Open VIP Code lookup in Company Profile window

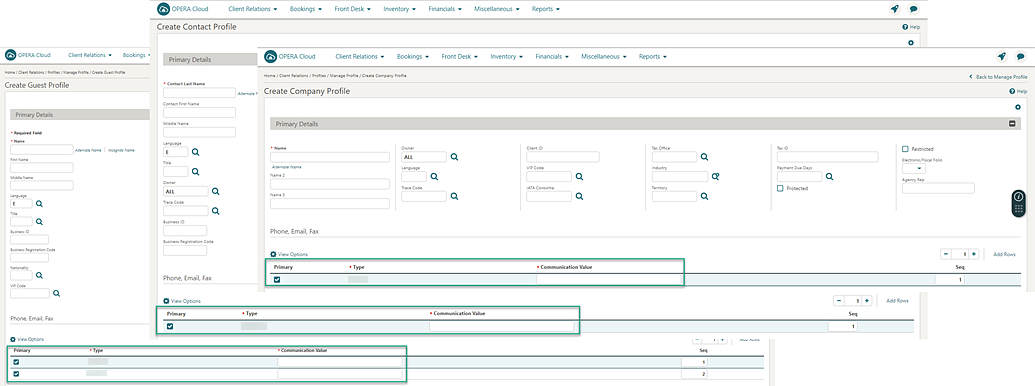[579, 177]
